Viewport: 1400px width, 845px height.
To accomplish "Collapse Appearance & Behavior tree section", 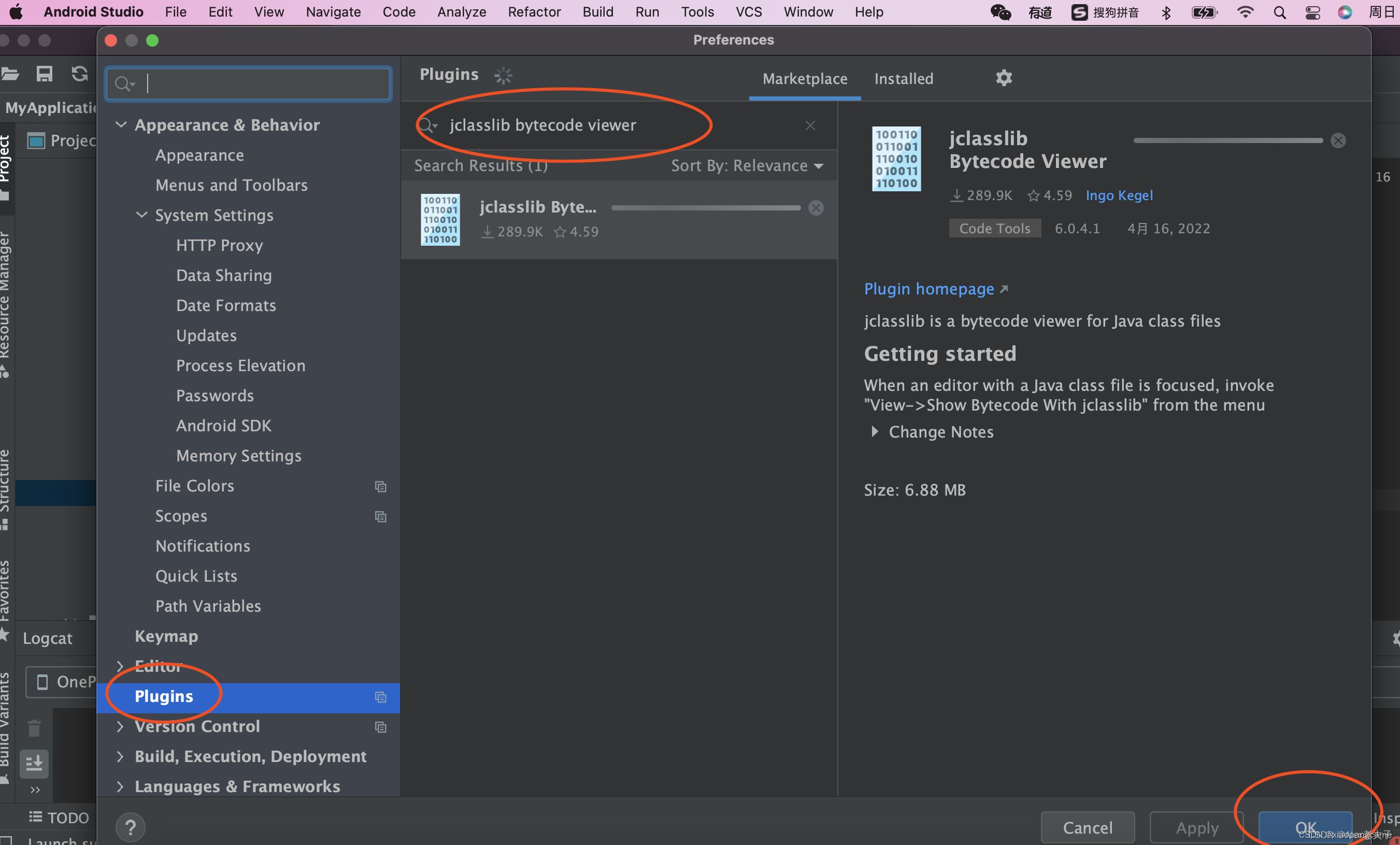I will click(x=121, y=124).
